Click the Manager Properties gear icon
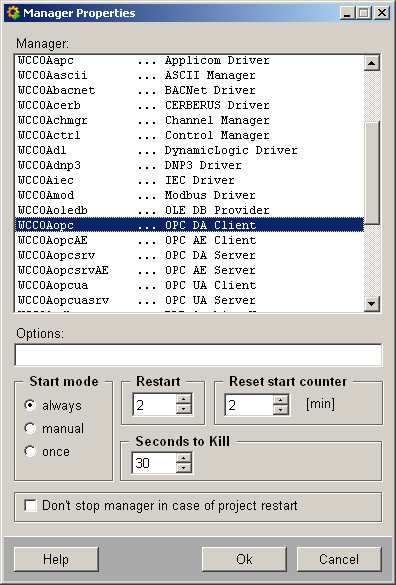This screenshot has height=585, width=396. [13, 13]
